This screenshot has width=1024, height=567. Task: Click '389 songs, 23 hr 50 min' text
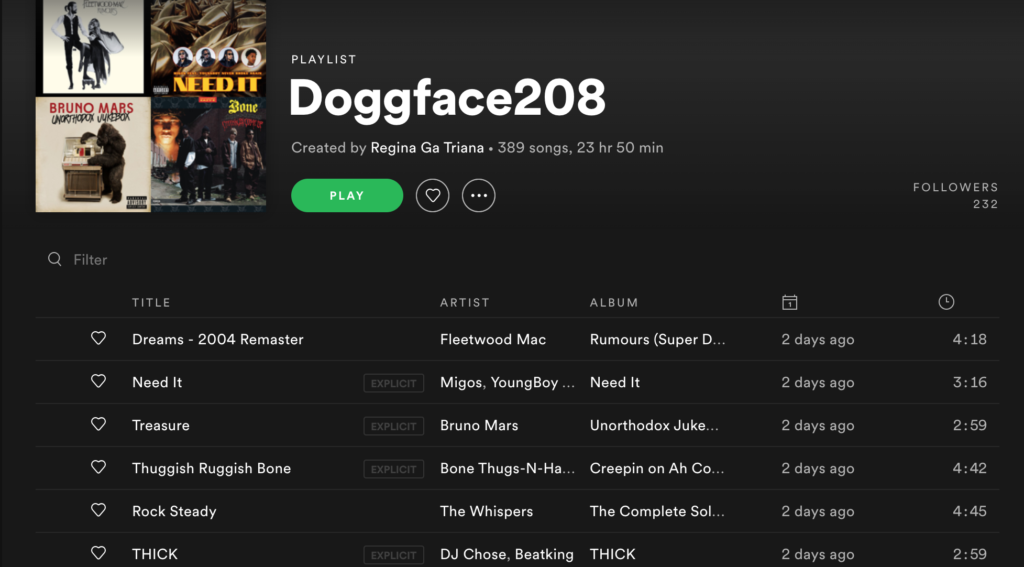(581, 148)
